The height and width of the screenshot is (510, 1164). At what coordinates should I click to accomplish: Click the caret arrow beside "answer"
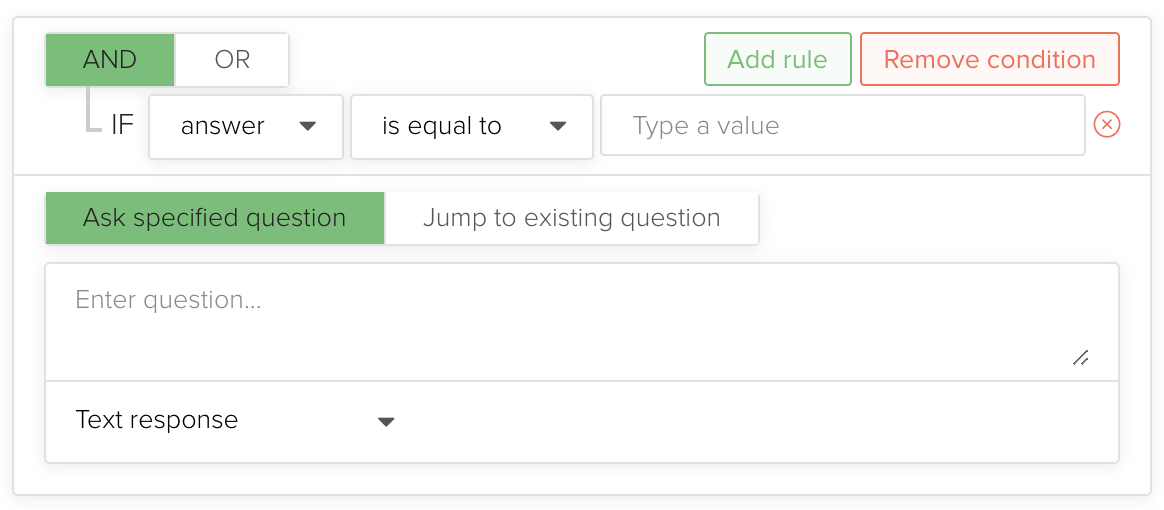[x=308, y=127]
